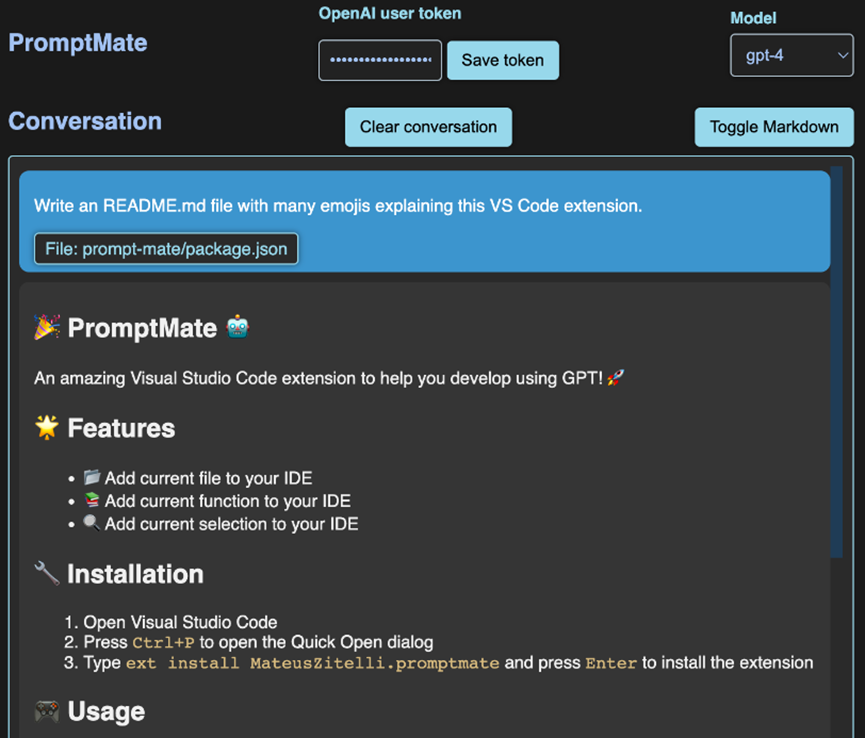Click the folder emoji in first feature bullet

[92, 477]
